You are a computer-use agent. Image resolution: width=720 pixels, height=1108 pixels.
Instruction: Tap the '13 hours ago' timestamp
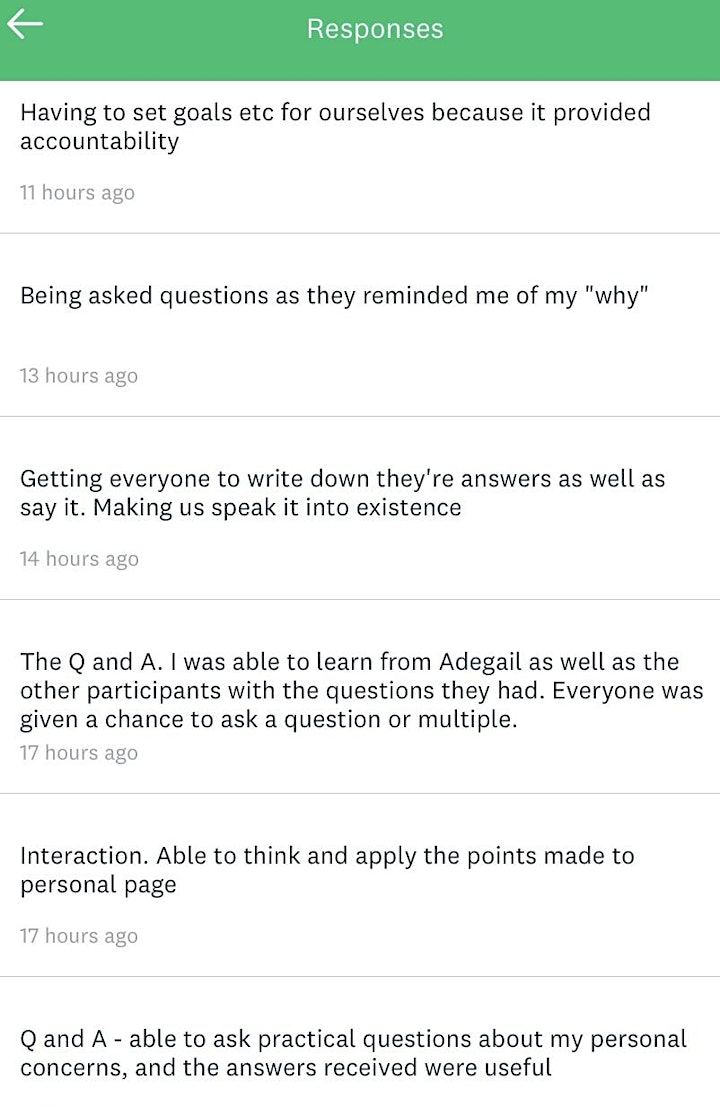click(78, 375)
